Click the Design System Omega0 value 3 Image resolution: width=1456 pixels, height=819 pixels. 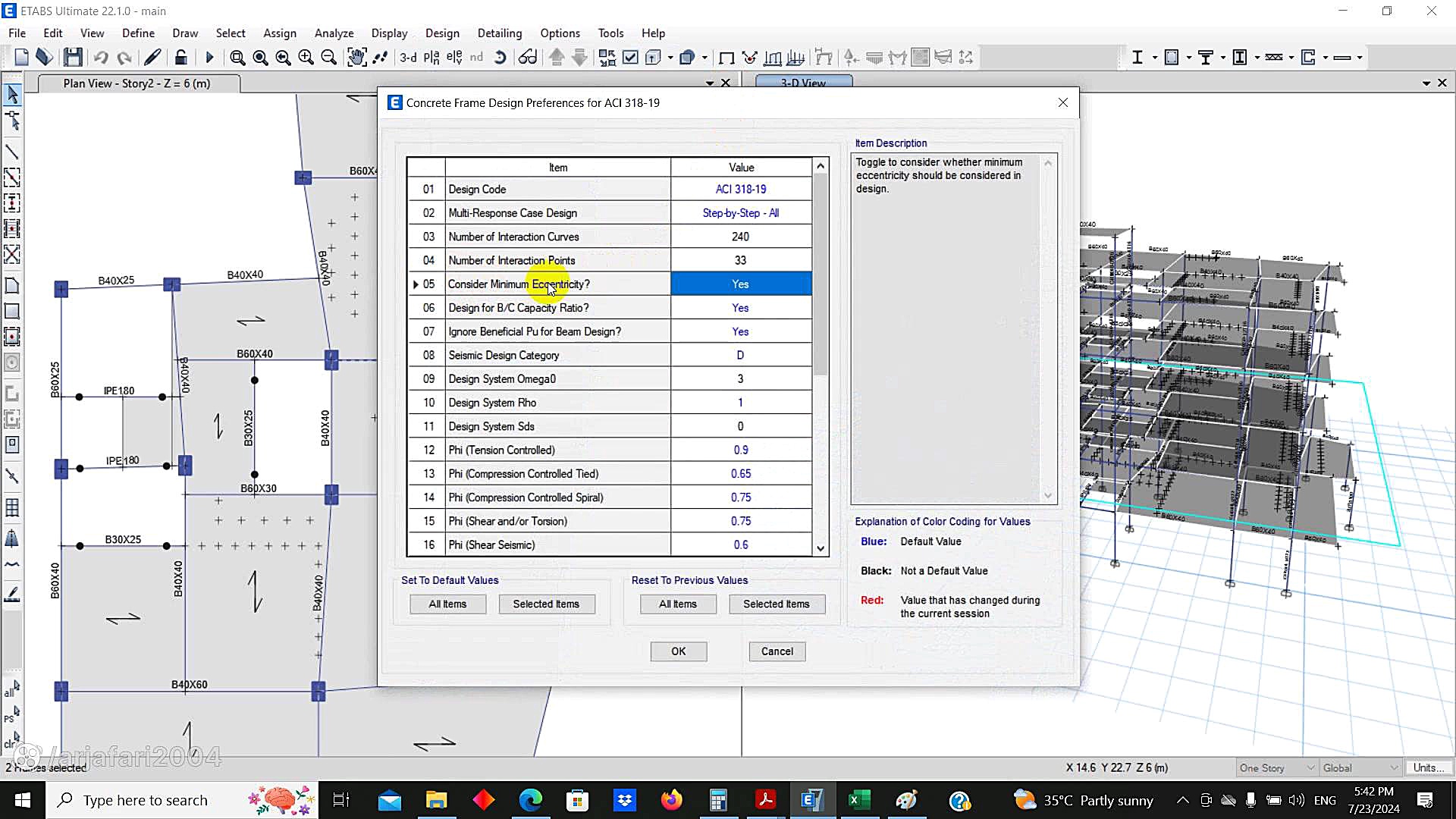(x=741, y=379)
